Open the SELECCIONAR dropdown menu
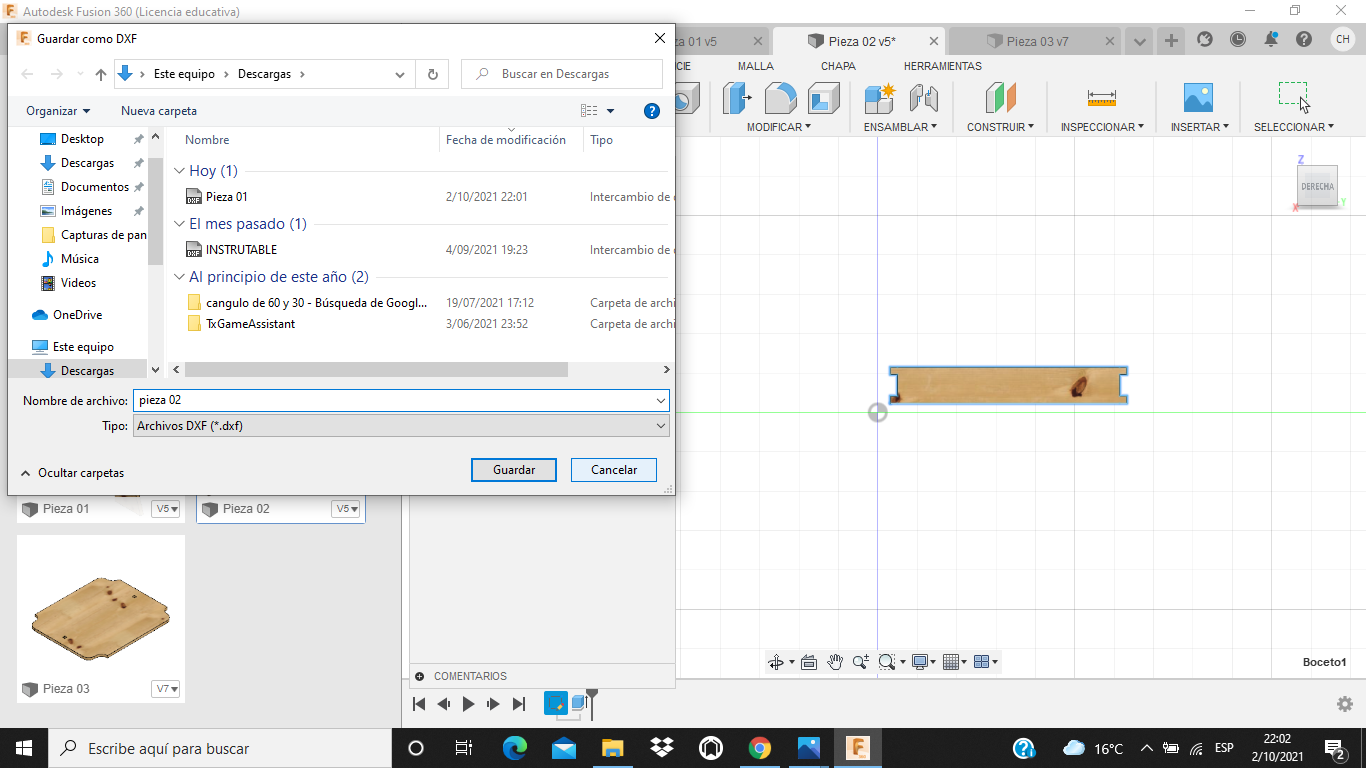Screen dimensions: 1366x768 pyautogui.click(x=1294, y=127)
